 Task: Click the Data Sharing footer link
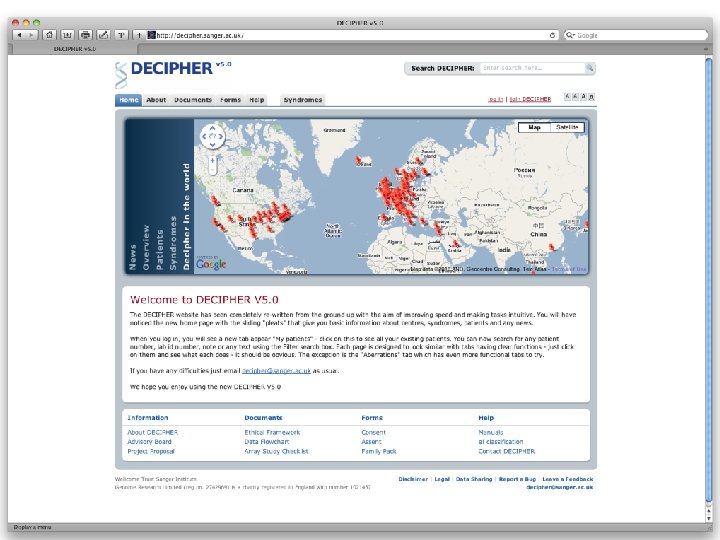[473, 479]
